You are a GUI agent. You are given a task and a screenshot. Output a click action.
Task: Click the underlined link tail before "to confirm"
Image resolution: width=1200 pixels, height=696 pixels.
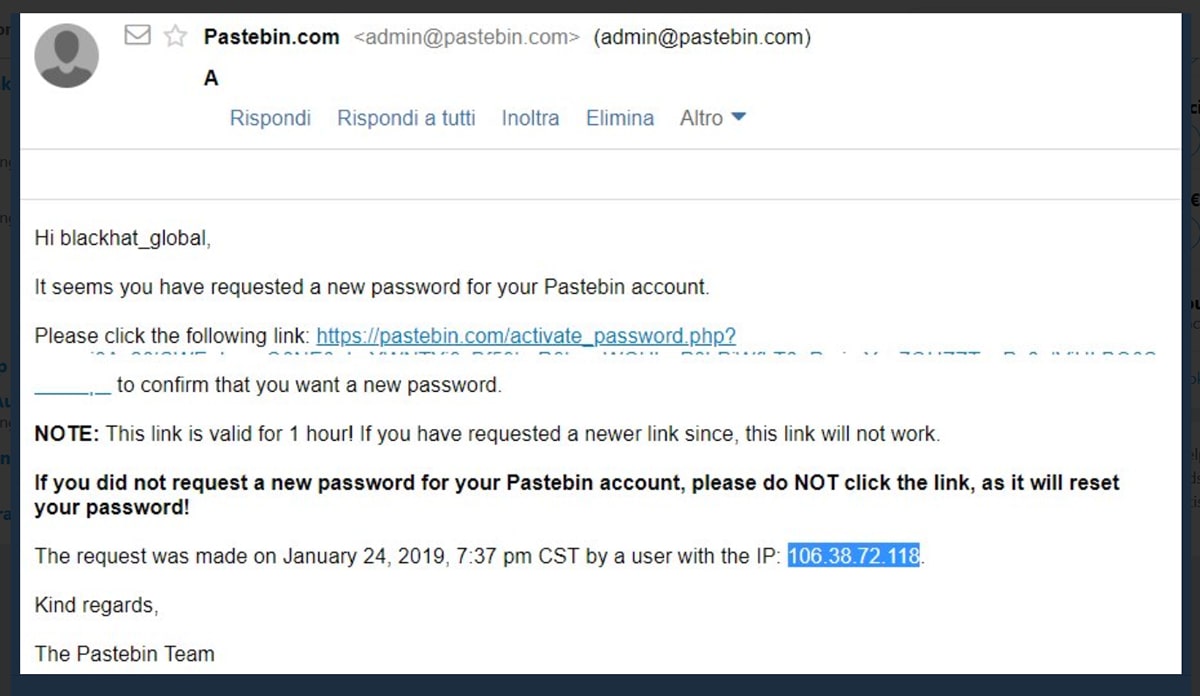(x=72, y=387)
